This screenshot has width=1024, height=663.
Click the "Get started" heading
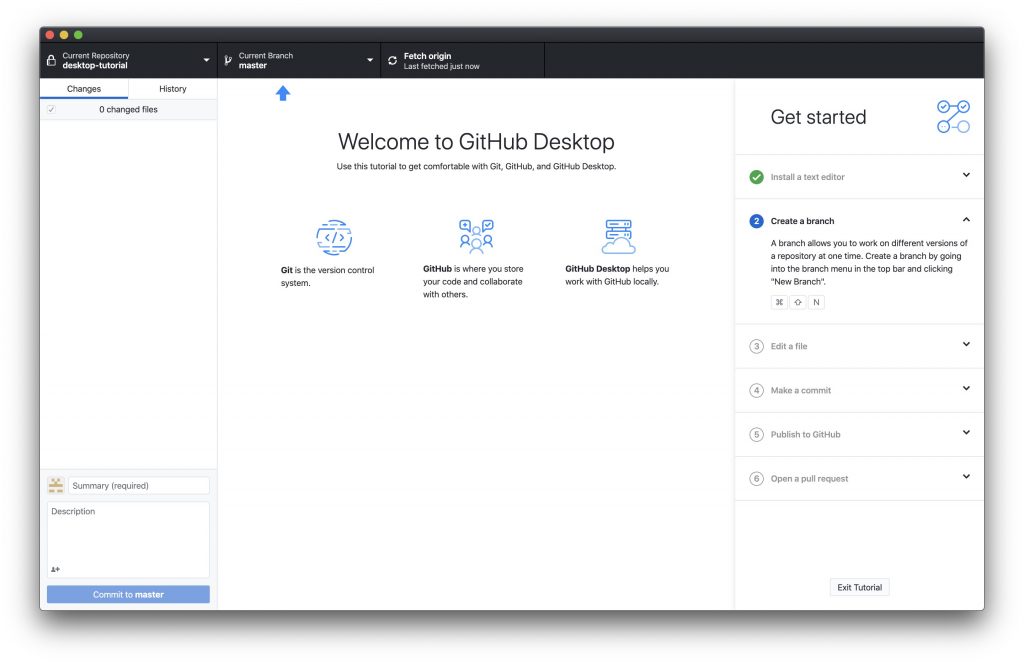tap(818, 117)
